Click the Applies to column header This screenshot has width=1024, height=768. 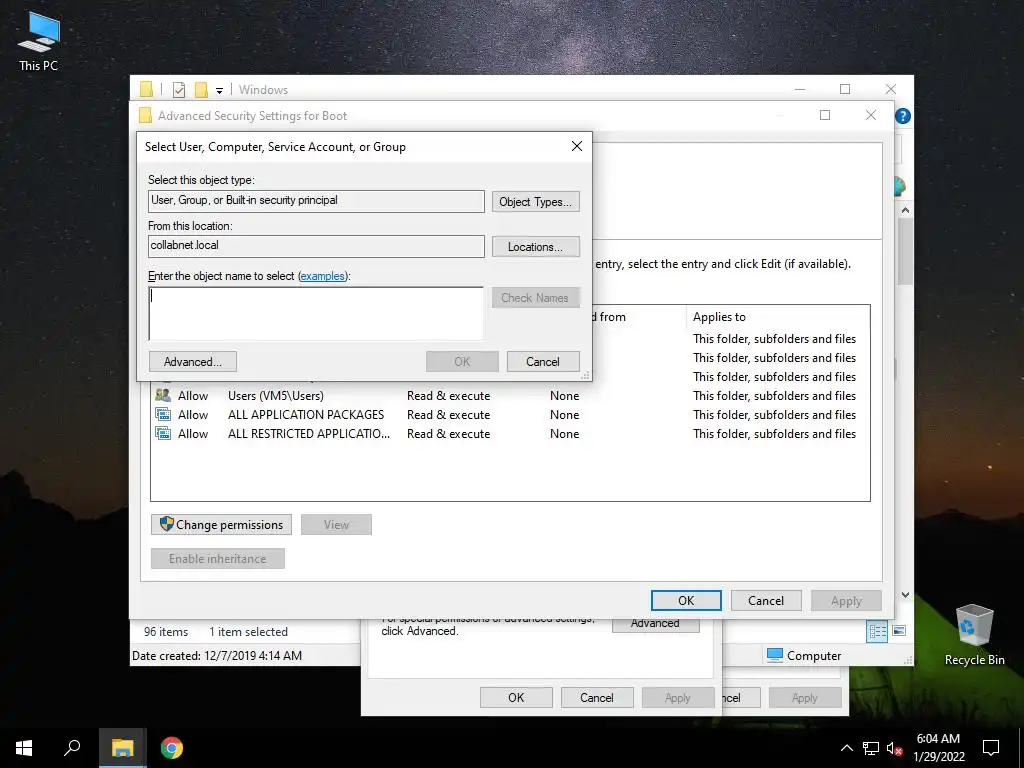tap(719, 317)
